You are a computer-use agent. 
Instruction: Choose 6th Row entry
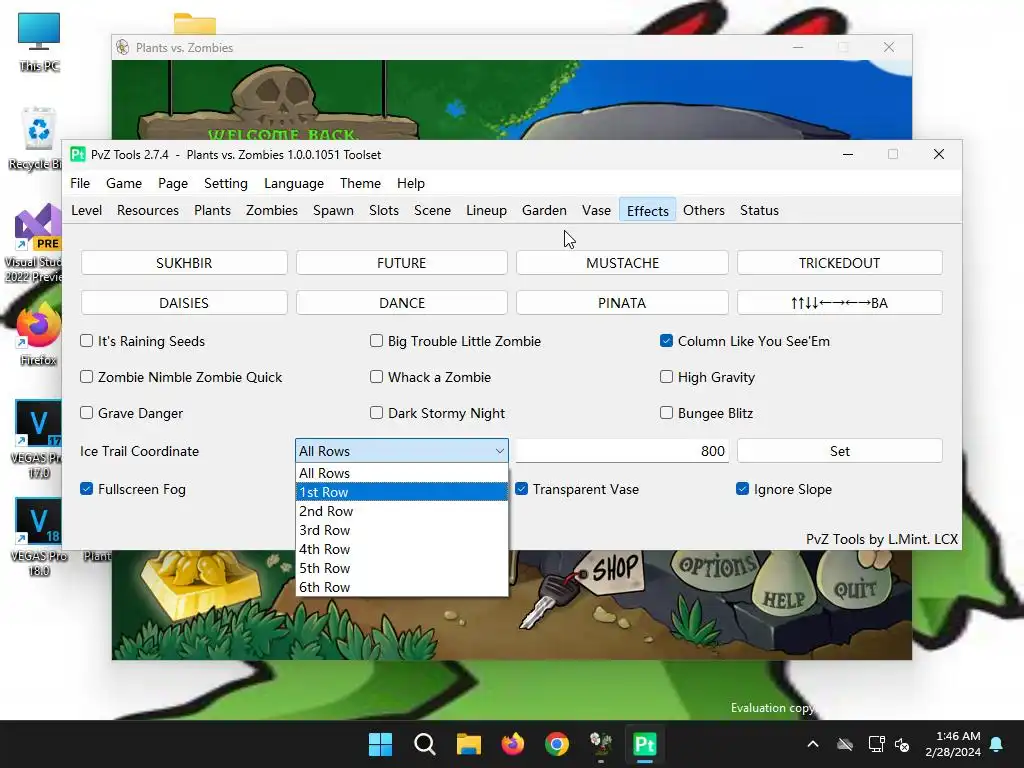point(402,586)
